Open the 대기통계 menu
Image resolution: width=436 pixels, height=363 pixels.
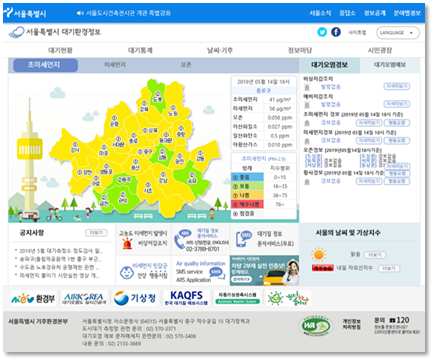(x=140, y=50)
